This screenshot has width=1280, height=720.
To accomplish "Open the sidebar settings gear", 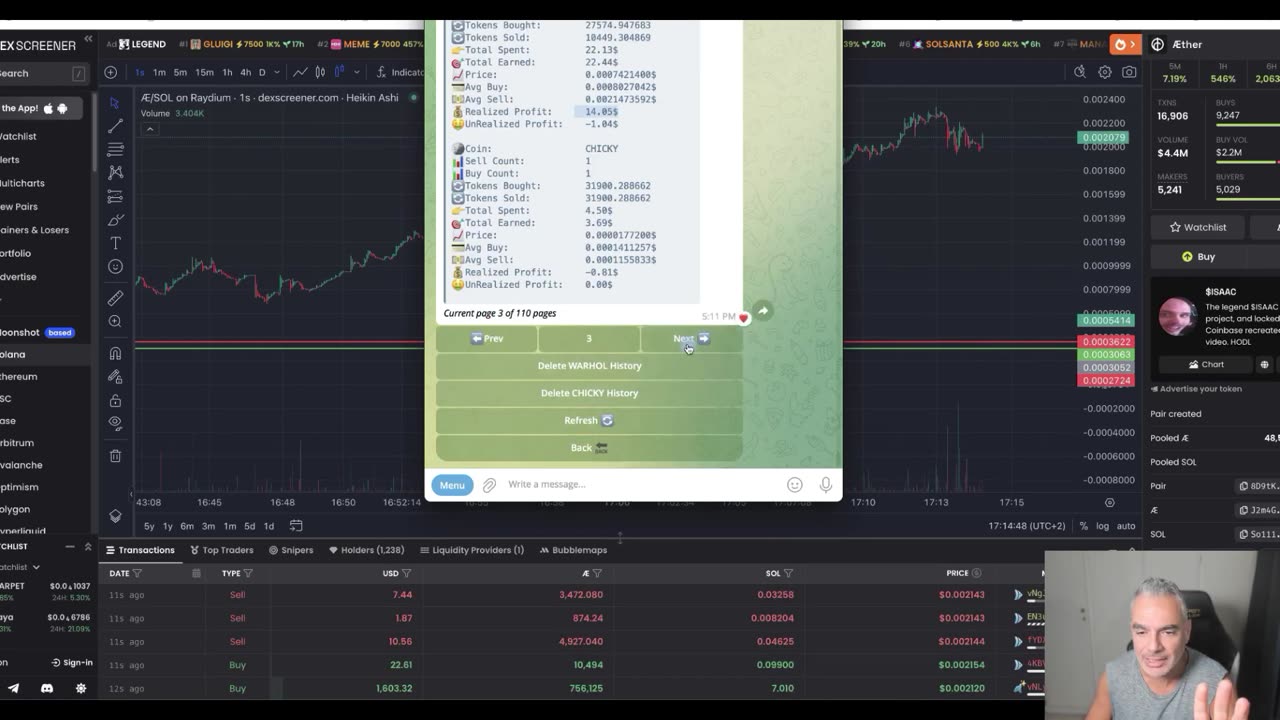I will click(81, 688).
